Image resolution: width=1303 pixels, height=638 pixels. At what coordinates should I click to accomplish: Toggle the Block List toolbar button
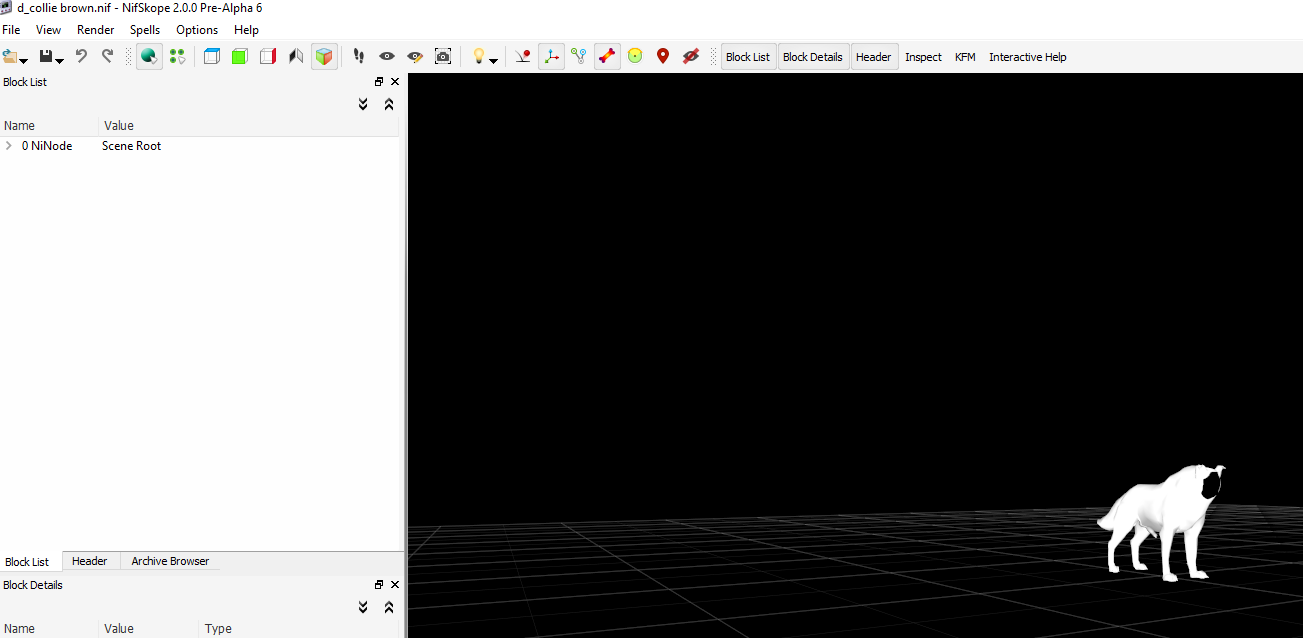coord(748,57)
